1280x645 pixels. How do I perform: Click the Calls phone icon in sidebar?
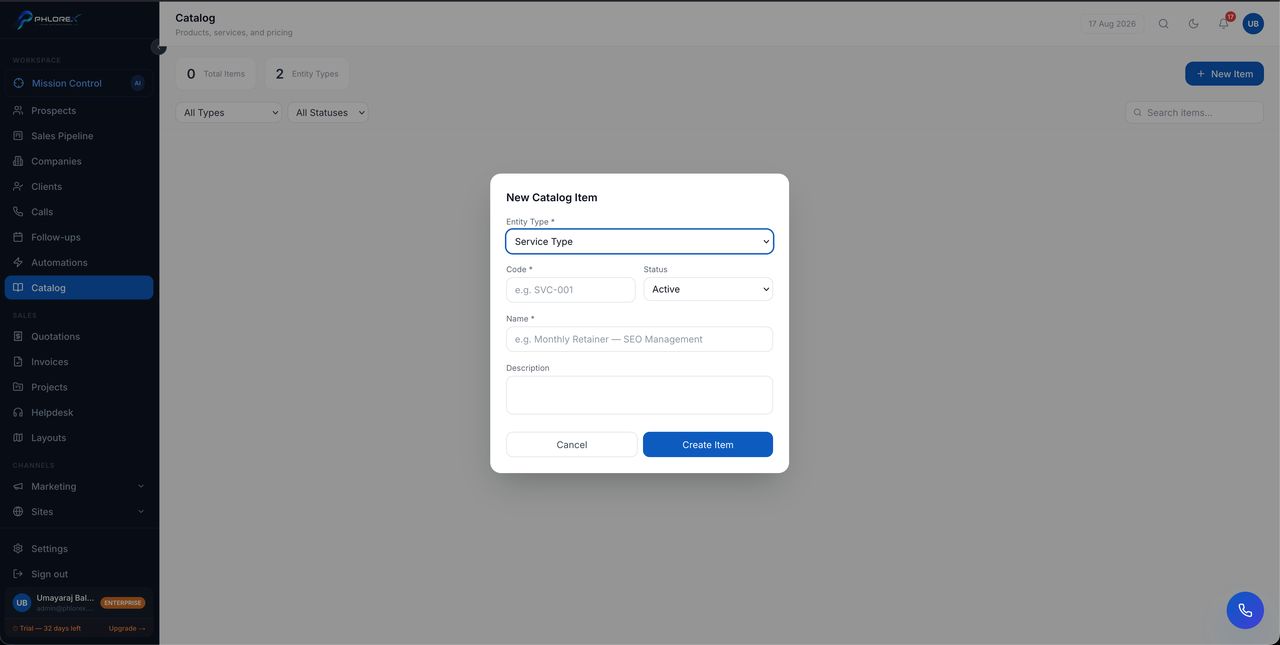tap(18, 211)
